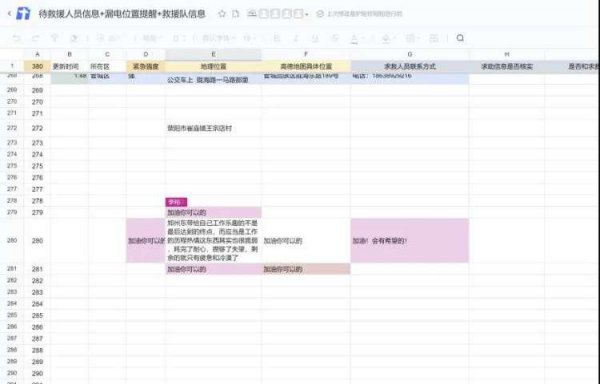The width and height of the screenshot is (600, 384).
Task: Select cell A1 showing 380
Action: click(x=37, y=66)
